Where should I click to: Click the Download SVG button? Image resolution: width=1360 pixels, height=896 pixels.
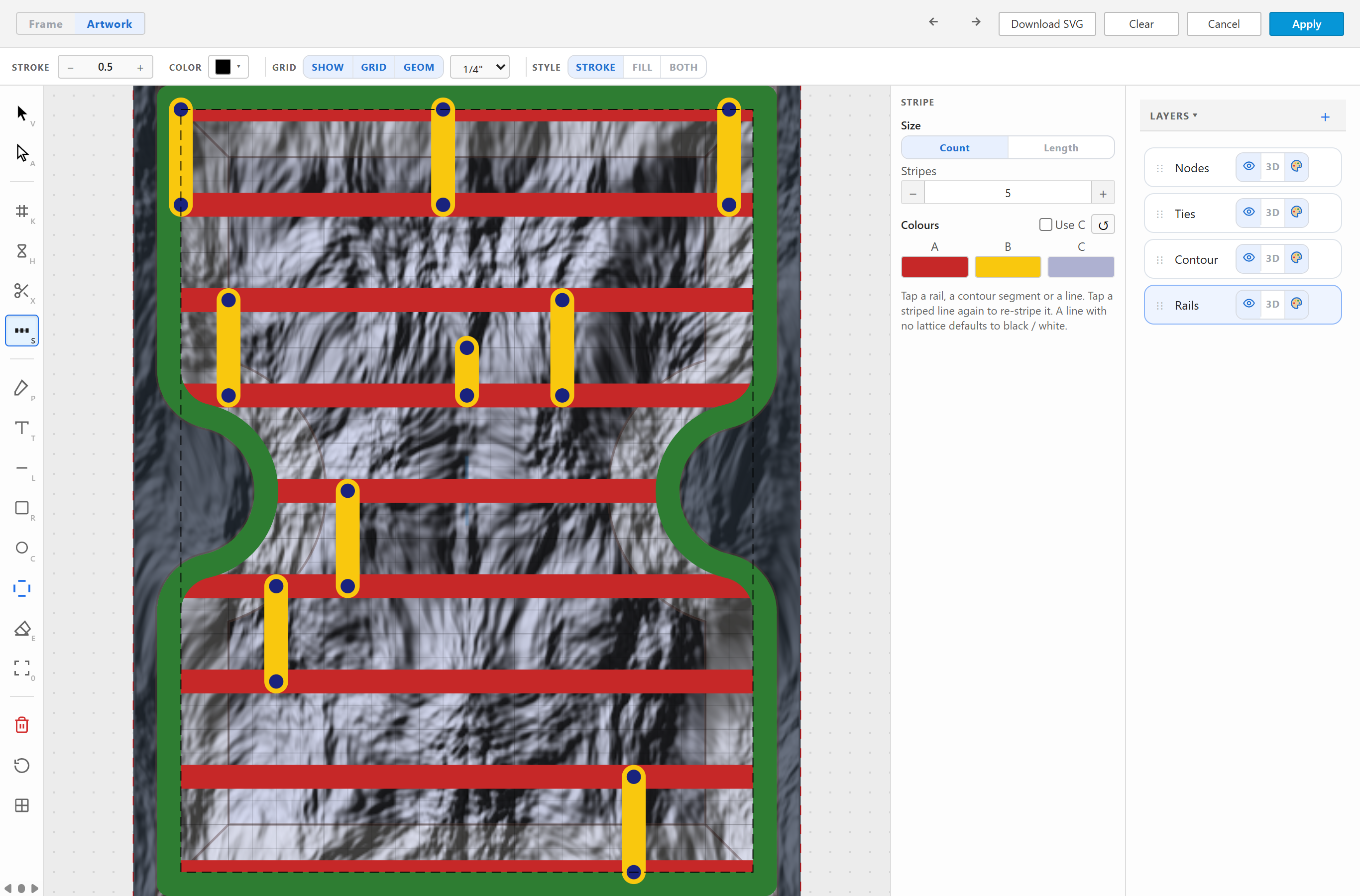click(1046, 24)
